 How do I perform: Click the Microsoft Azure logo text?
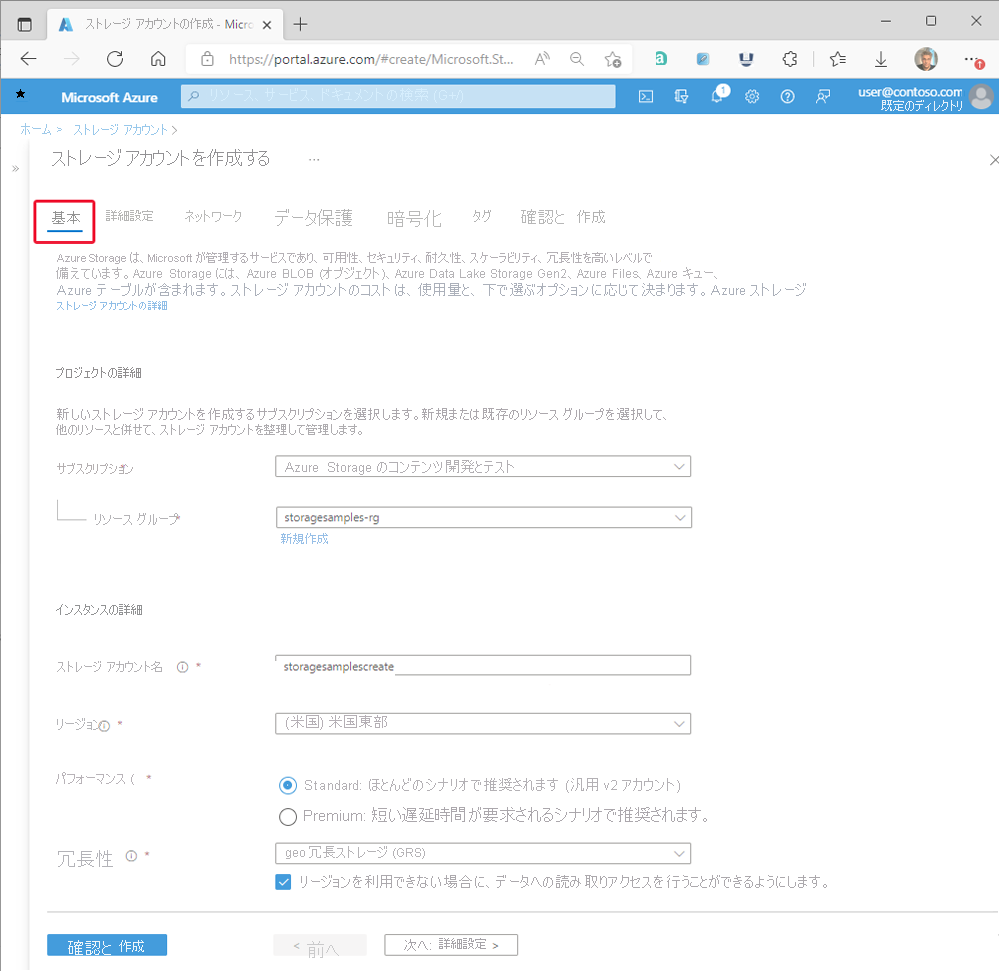coord(110,97)
